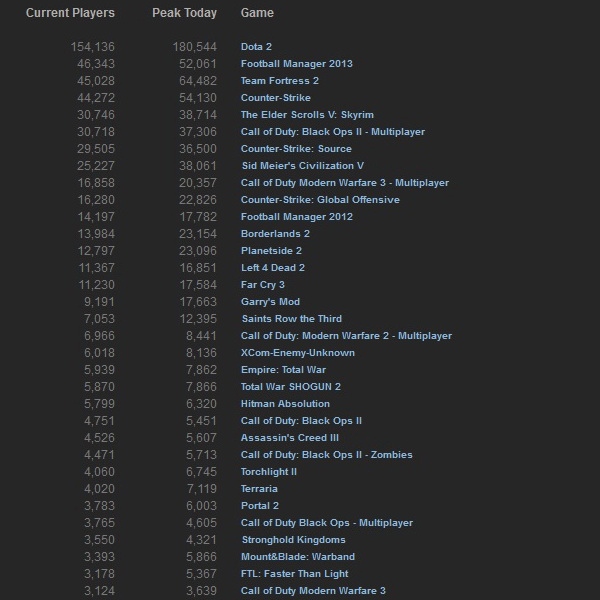
Task: Click the 7,866 peak today value
Action: (x=201, y=386)
